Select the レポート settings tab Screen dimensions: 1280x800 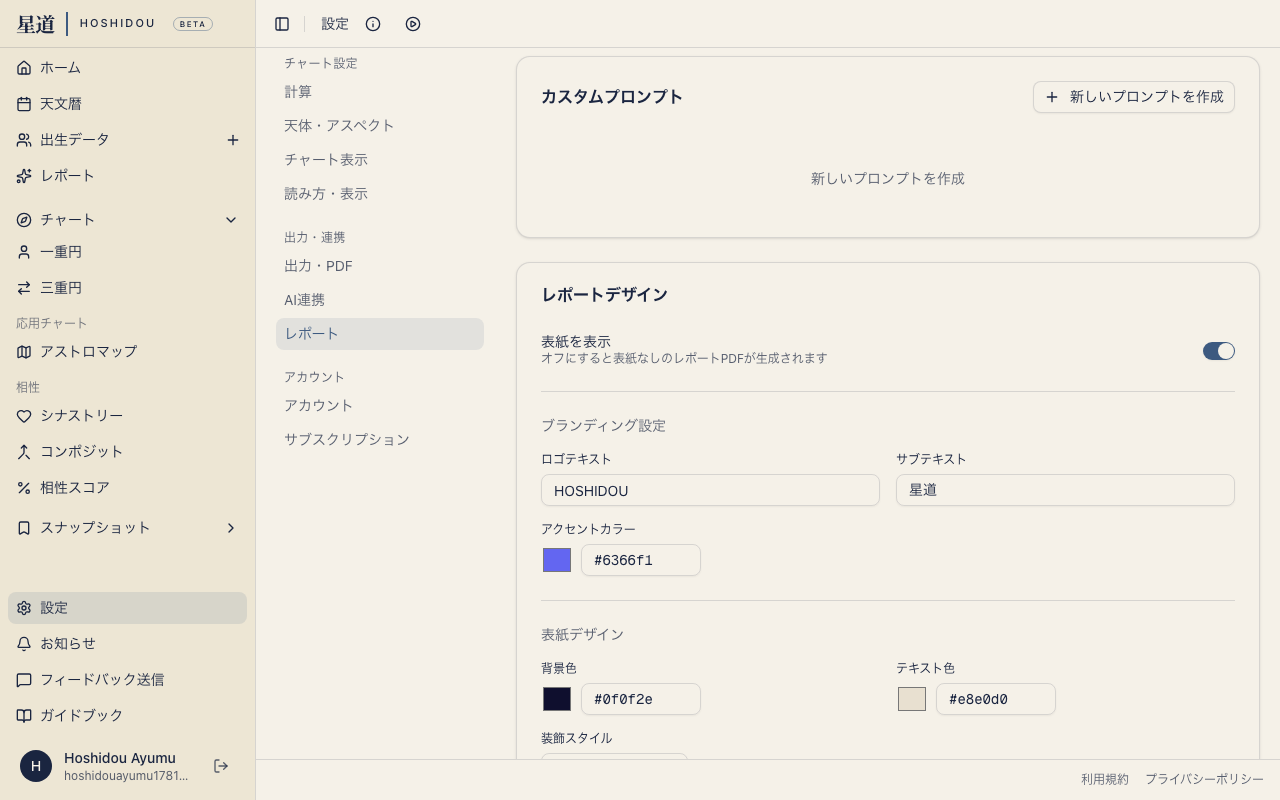(x=380, y=334)
